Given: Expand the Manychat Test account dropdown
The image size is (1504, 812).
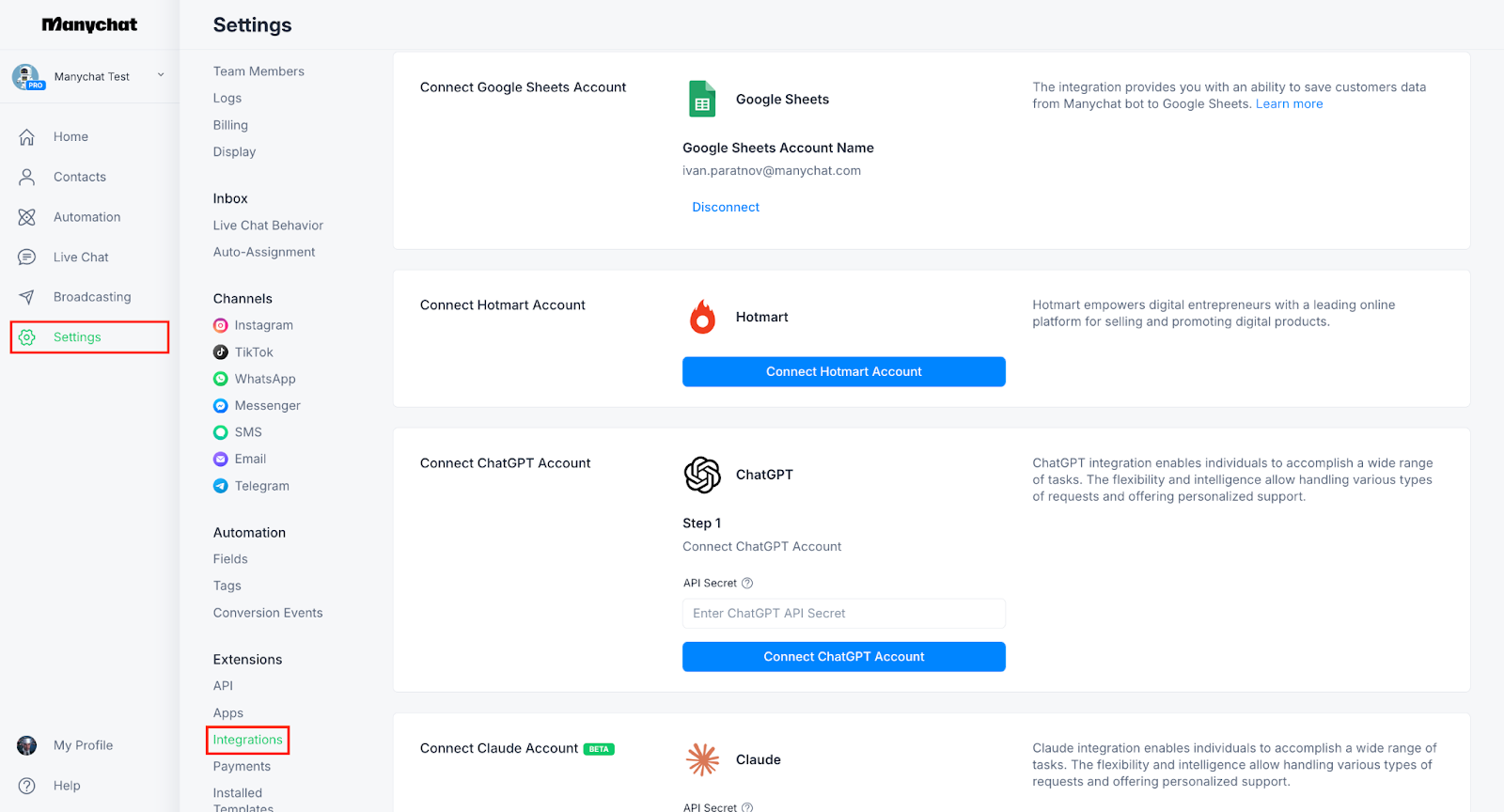Looking at the screenshot, I should click(x=161, y=76).
